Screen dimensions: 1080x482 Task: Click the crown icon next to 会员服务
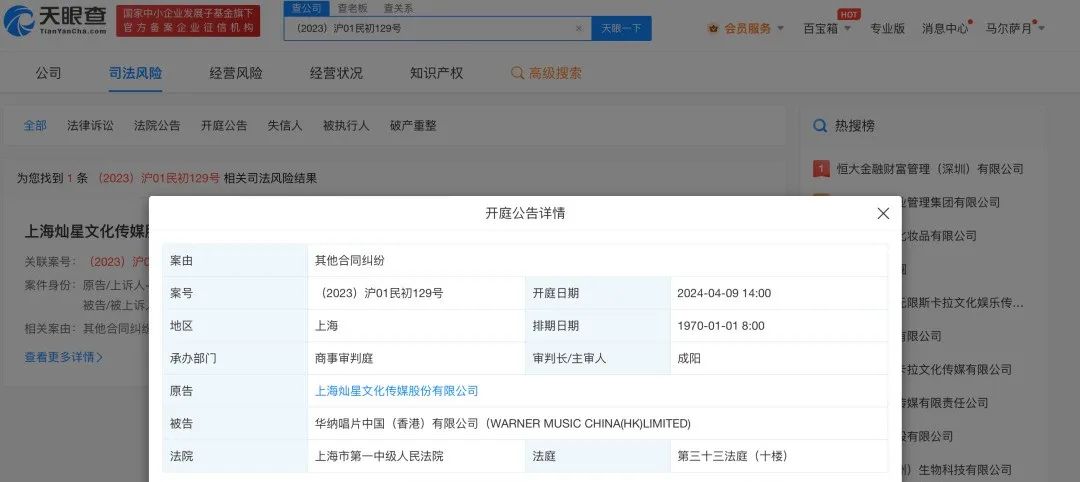(x=713, y=29)
